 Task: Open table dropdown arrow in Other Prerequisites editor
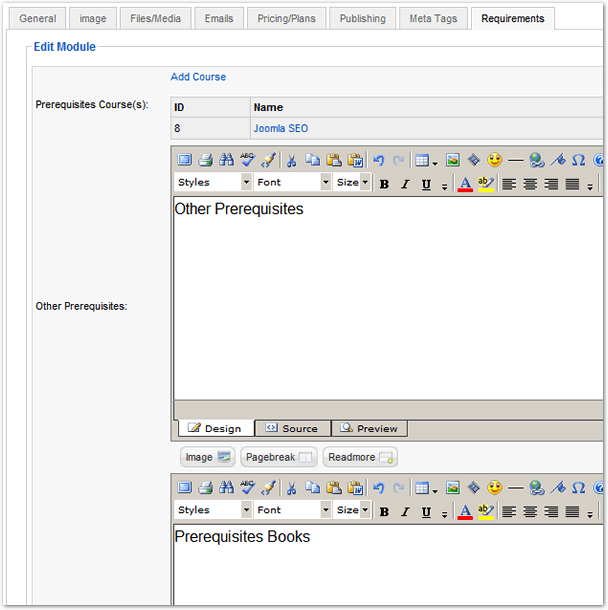point(435,163)
